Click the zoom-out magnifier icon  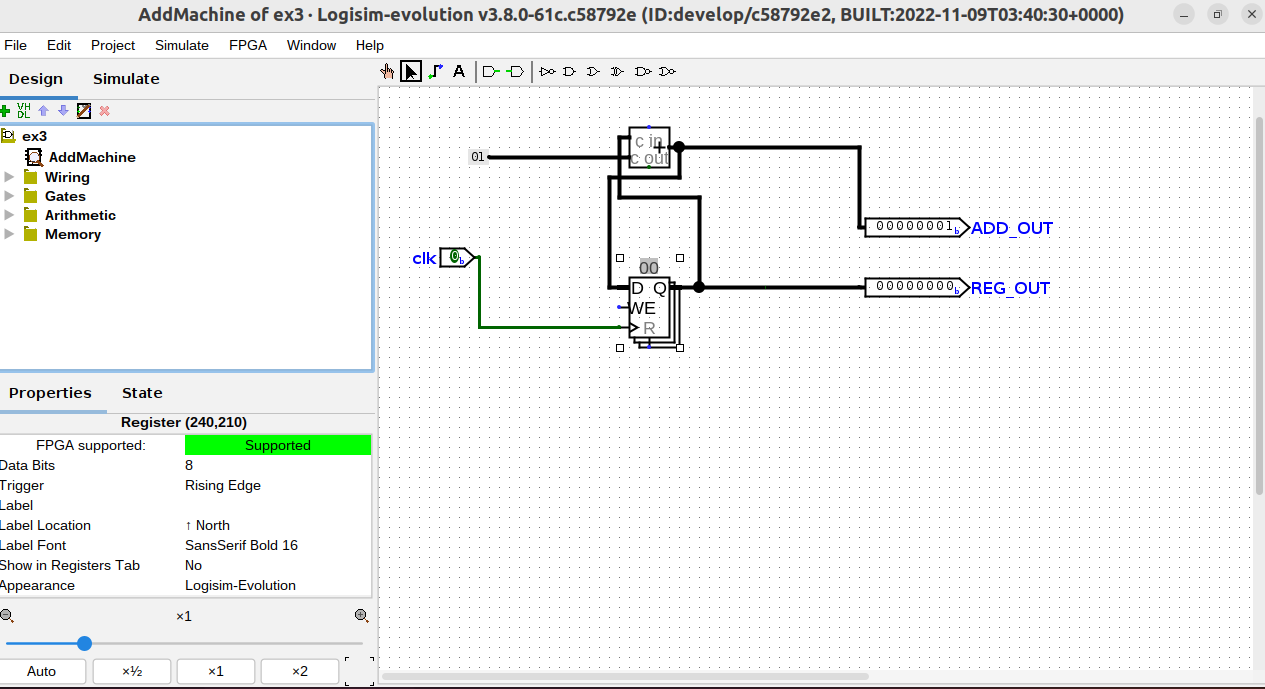tap(7, 616)
